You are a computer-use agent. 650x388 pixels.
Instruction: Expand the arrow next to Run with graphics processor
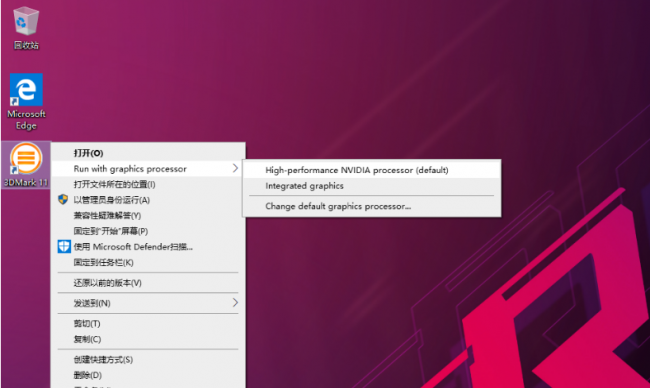235,168
